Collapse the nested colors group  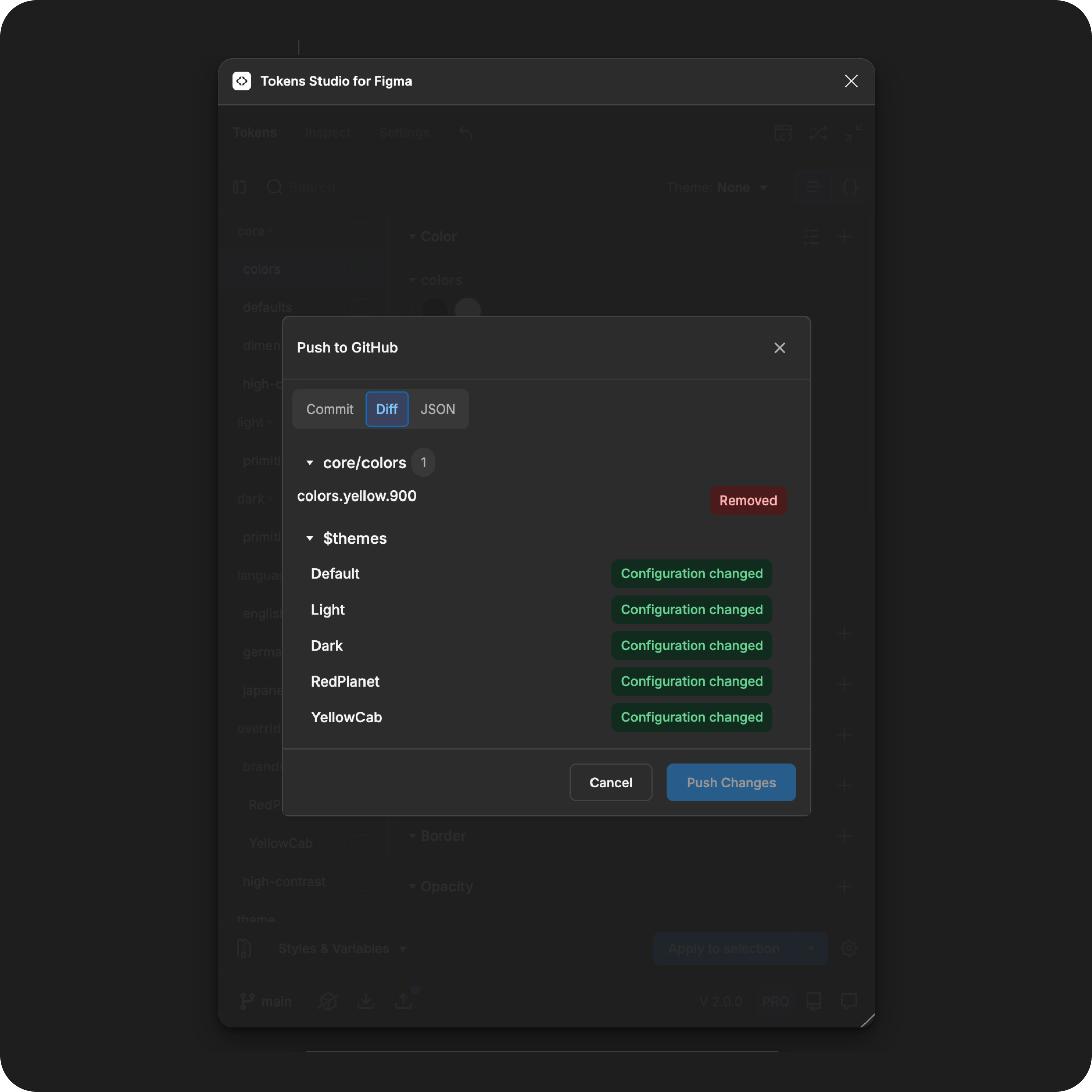point(412,280)
